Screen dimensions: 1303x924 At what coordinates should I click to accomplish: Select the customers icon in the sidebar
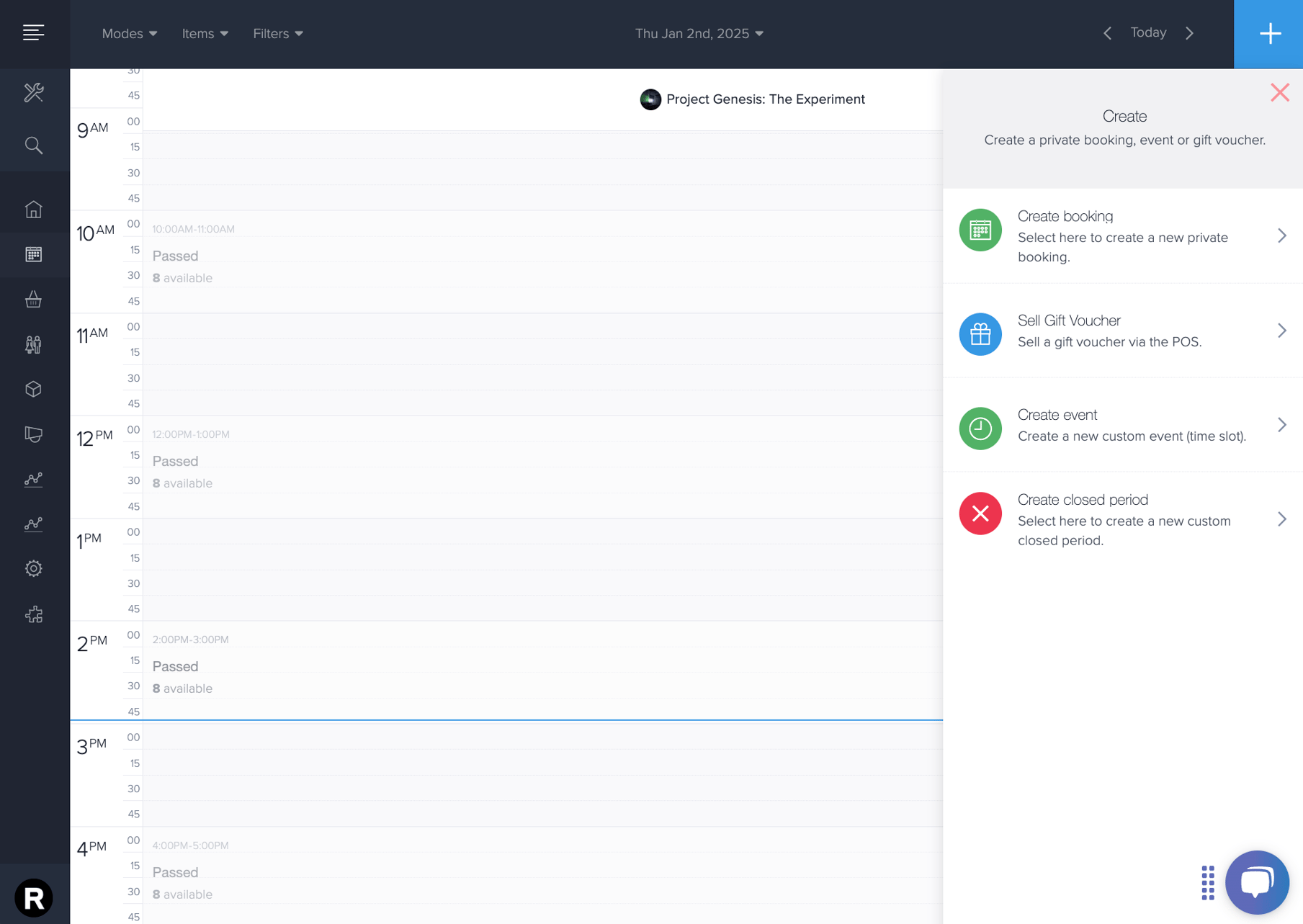coord(34,344)
